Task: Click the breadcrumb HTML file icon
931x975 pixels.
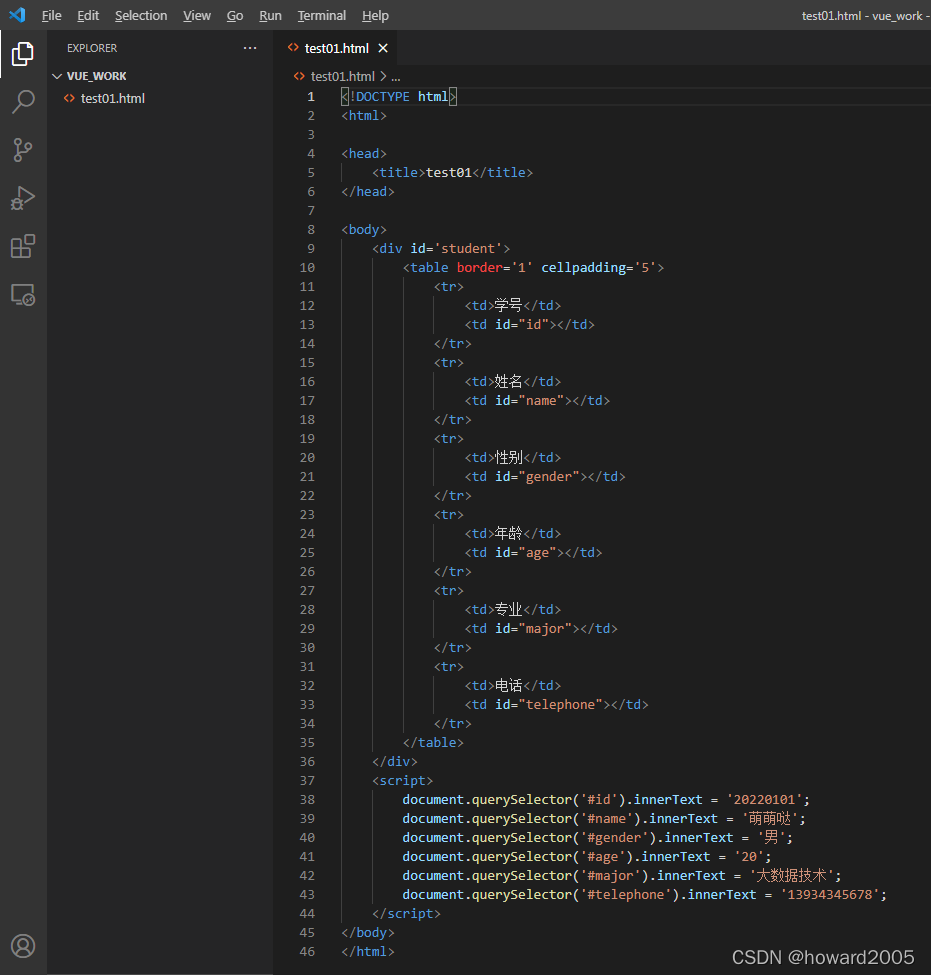Action: [x=299, y=76]
